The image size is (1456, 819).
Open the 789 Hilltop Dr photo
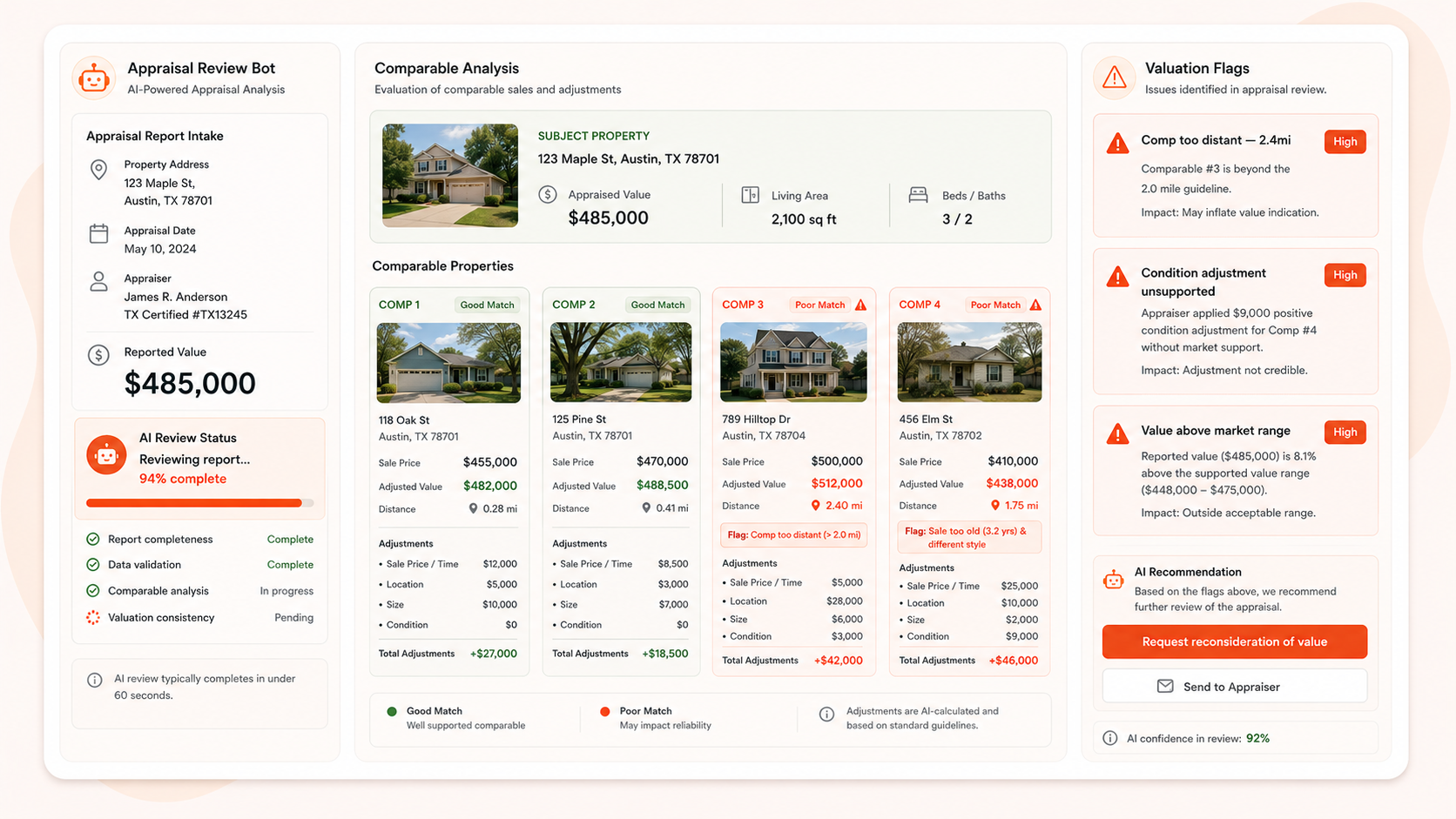793,362
